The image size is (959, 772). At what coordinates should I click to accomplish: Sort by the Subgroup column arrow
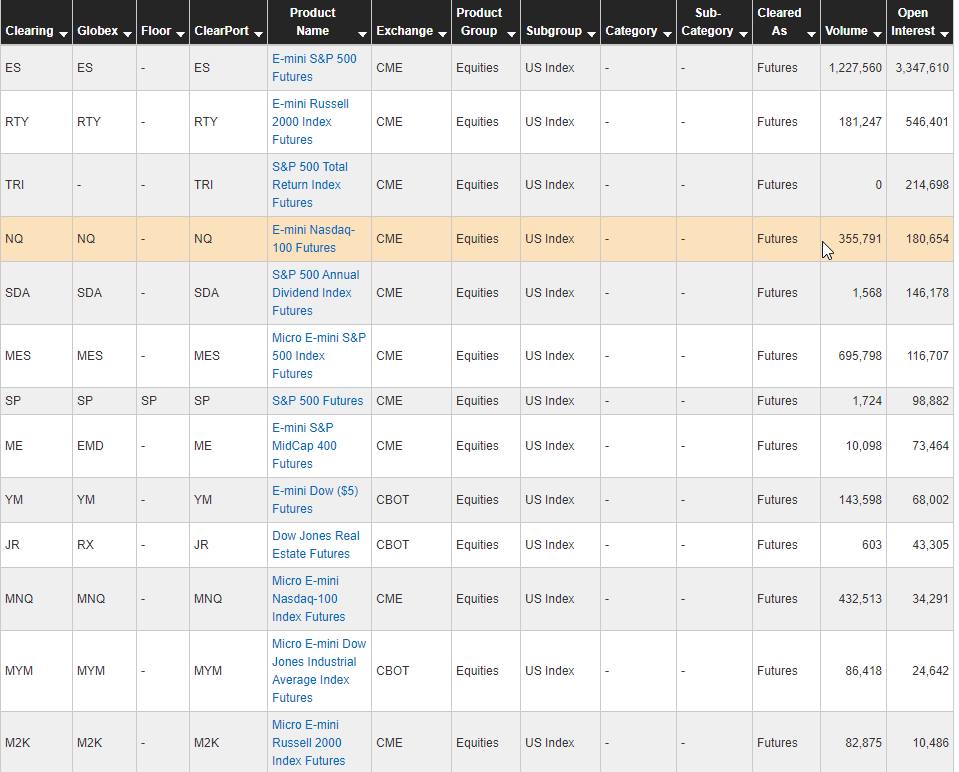click(x=591, y=34)
